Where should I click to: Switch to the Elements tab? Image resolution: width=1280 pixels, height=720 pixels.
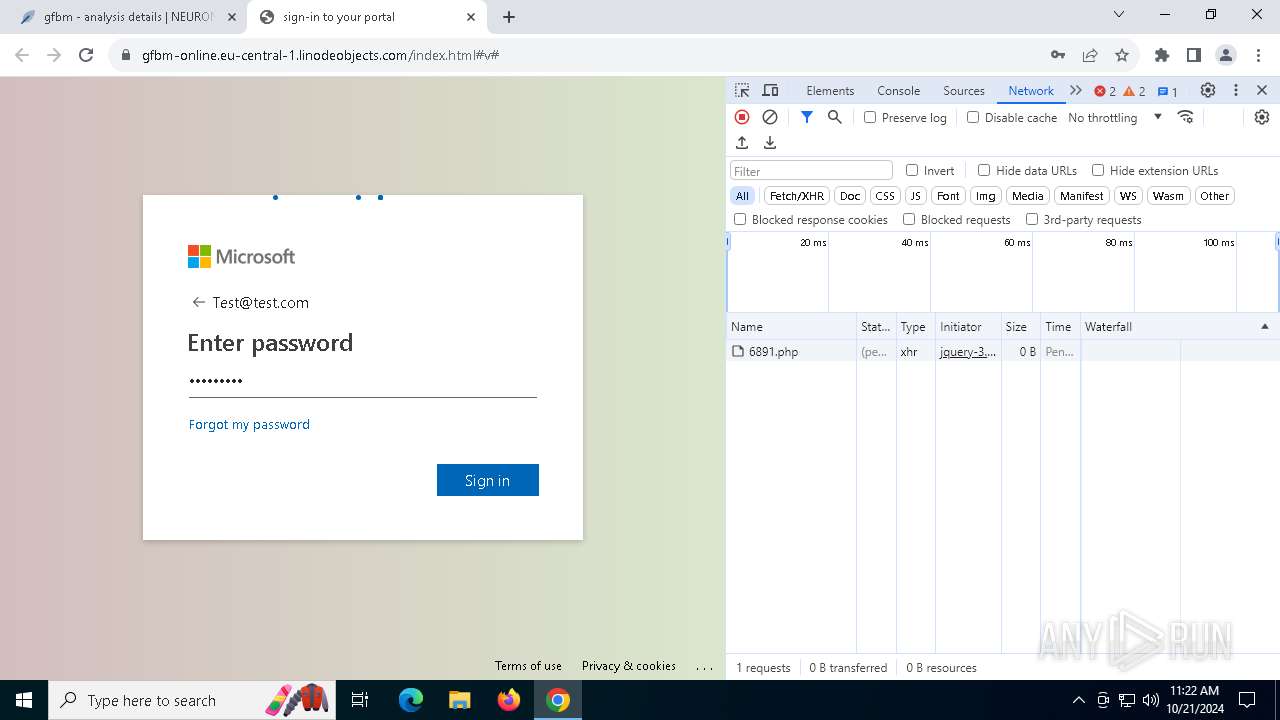click(830, 90)
